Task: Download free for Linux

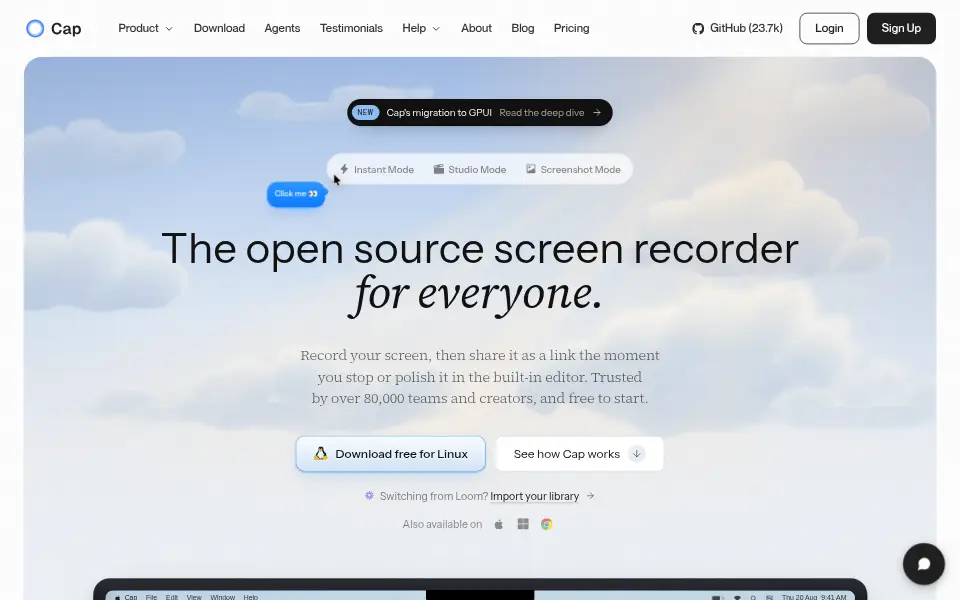Action: tap(391, 454)
